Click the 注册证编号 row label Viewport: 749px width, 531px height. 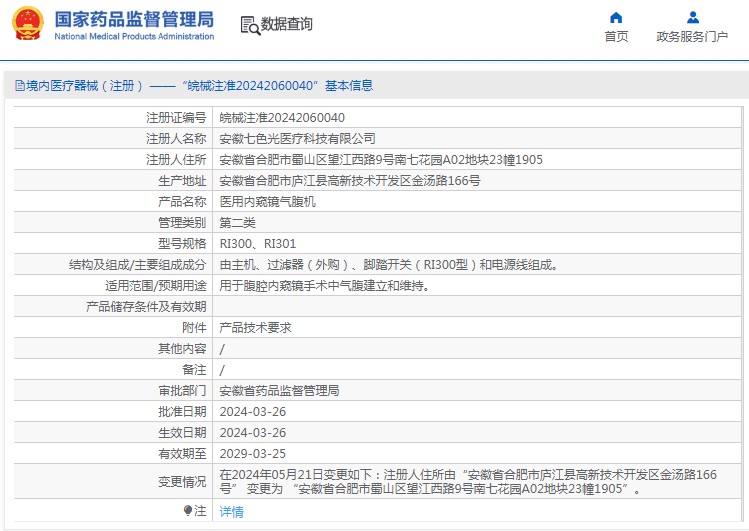pos(176,117)
